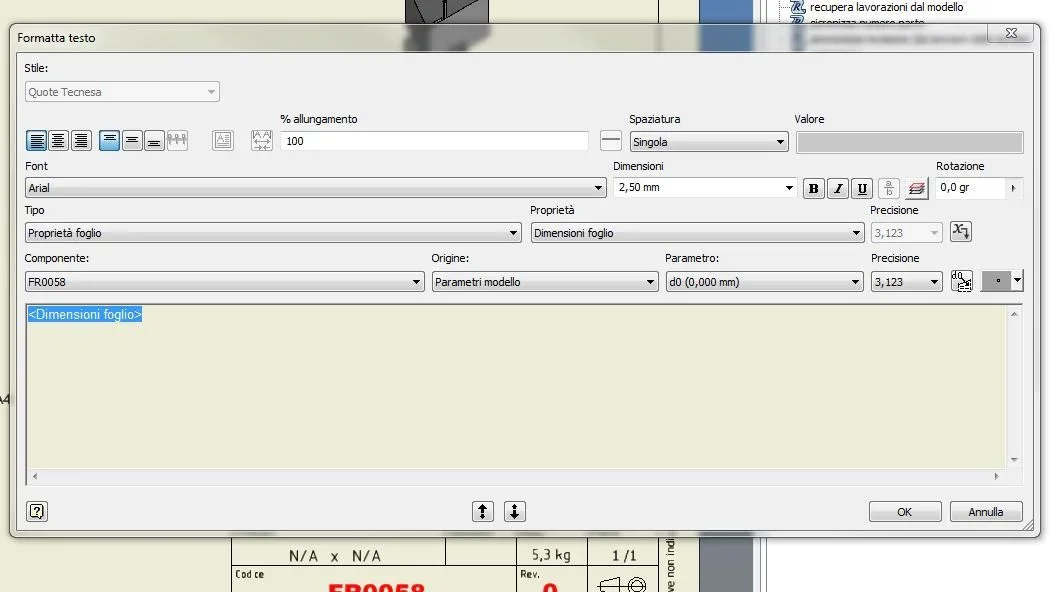Click the line spacing icon before Spaziatura
The width and height of the screenshot is (1049, 592).
pyautogui.click(x=610, y=140)
